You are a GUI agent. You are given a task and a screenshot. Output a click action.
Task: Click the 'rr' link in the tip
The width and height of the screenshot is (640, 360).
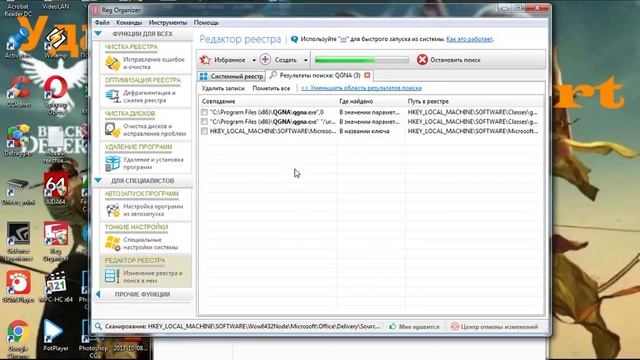coord(343,39)
